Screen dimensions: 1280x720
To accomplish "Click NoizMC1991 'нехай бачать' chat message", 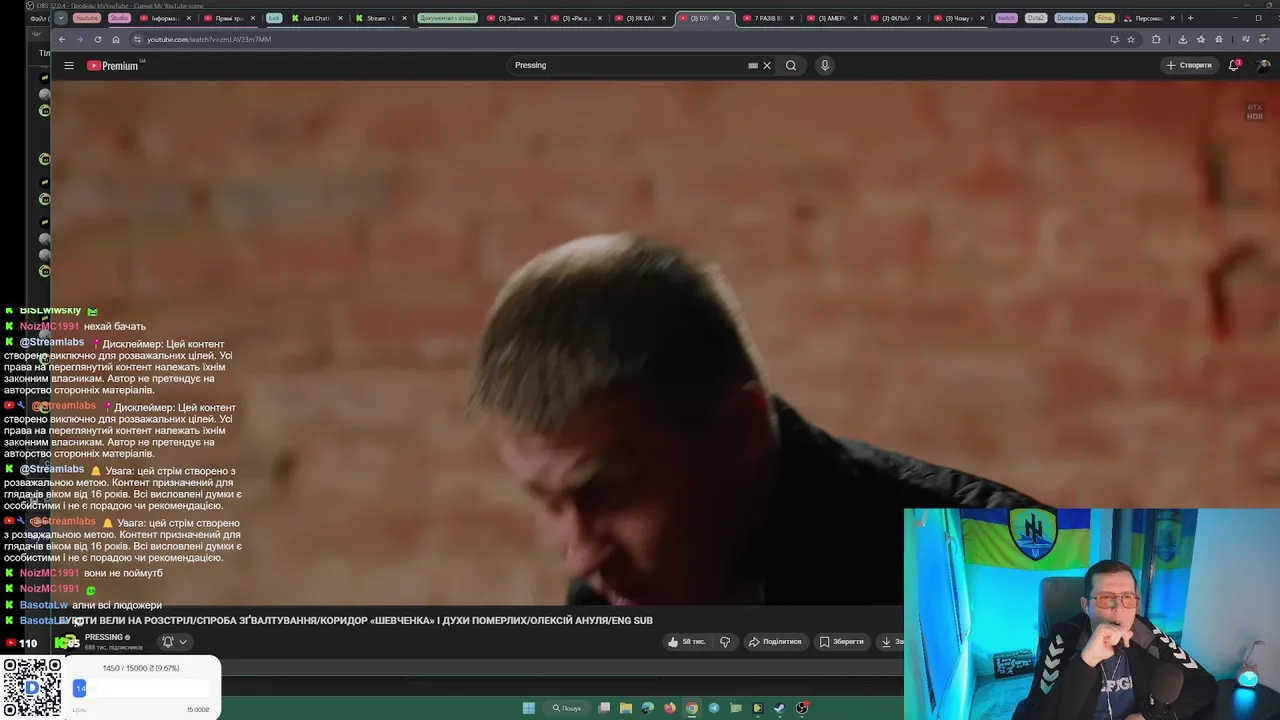I will click(83, 326).
